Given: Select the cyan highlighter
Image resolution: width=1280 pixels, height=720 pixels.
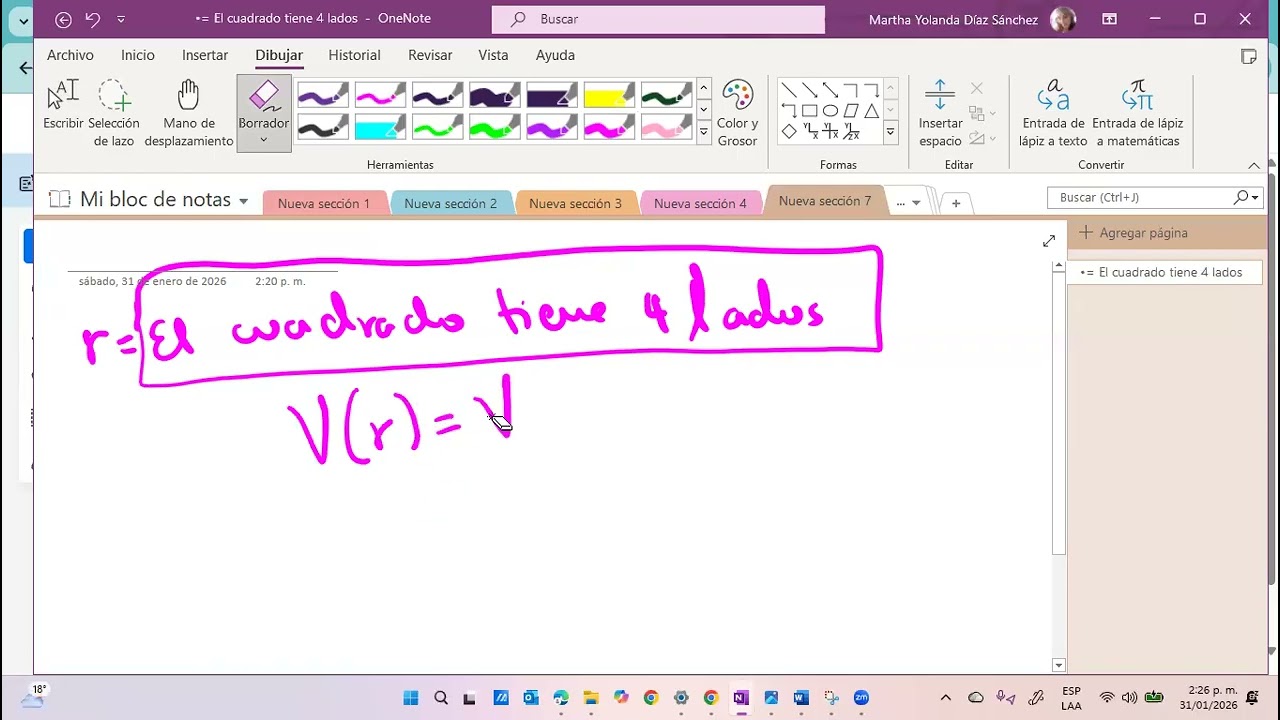Looking at the screenshot, I should (380, 127).
